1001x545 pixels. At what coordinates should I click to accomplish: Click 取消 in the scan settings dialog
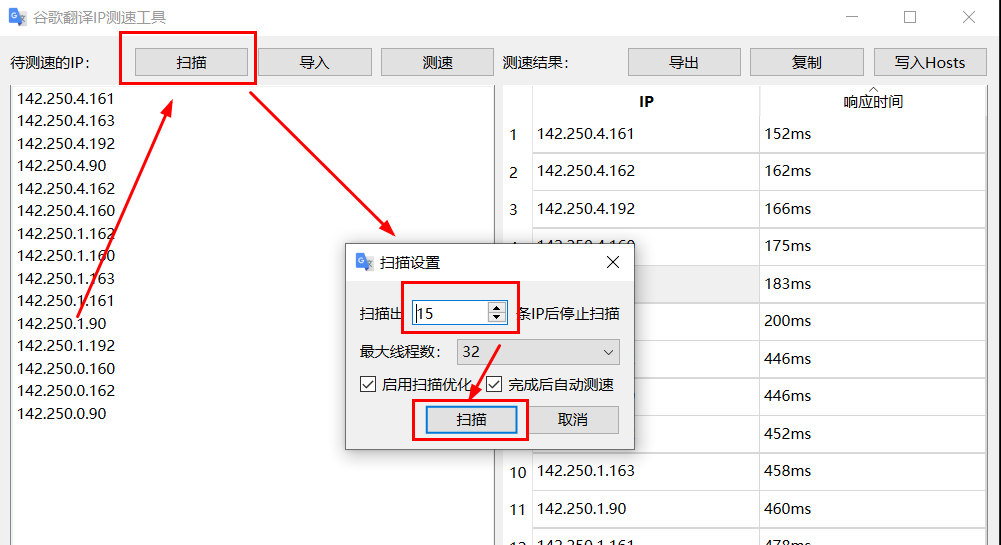(x=573, y=420)
